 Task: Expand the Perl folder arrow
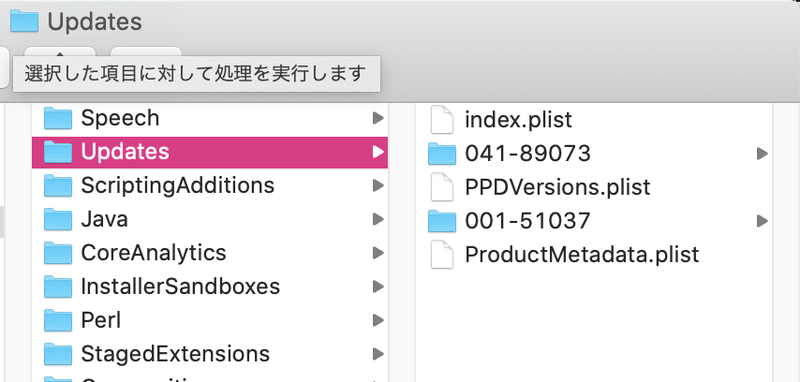click(378, 320)
